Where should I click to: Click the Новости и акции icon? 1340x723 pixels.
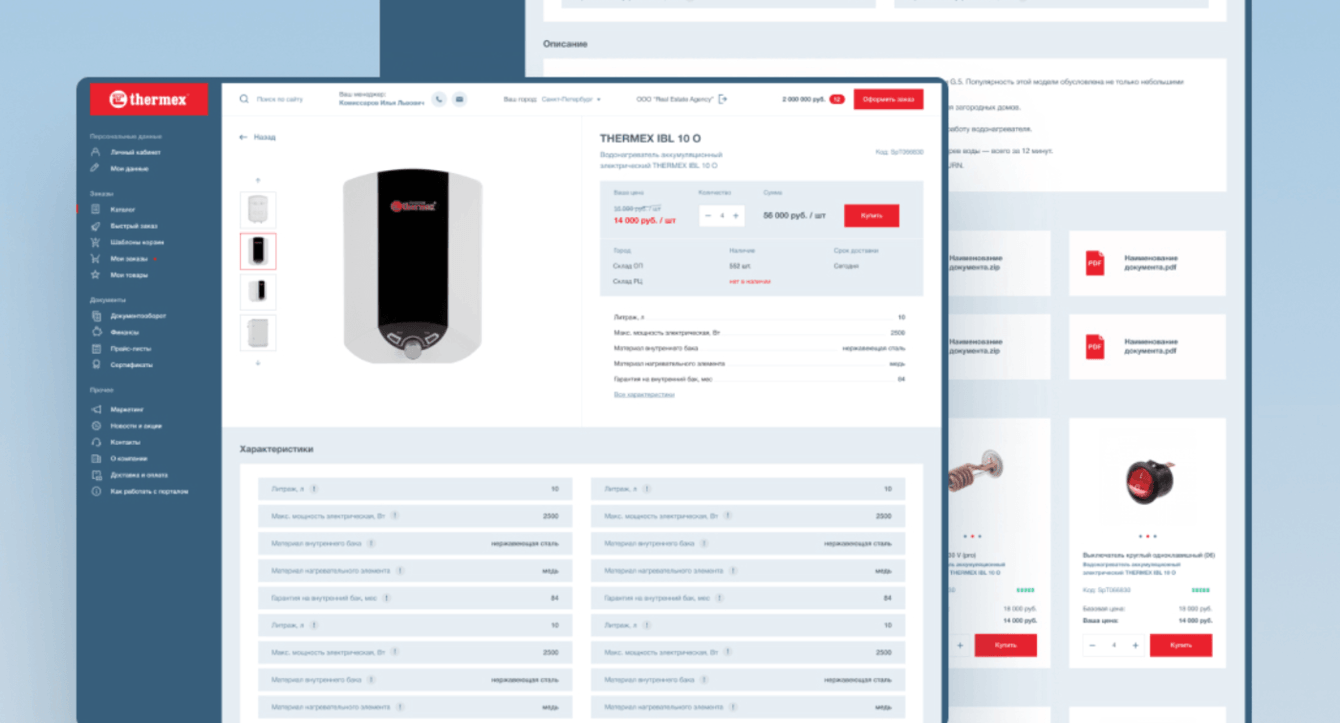(96, 426)
